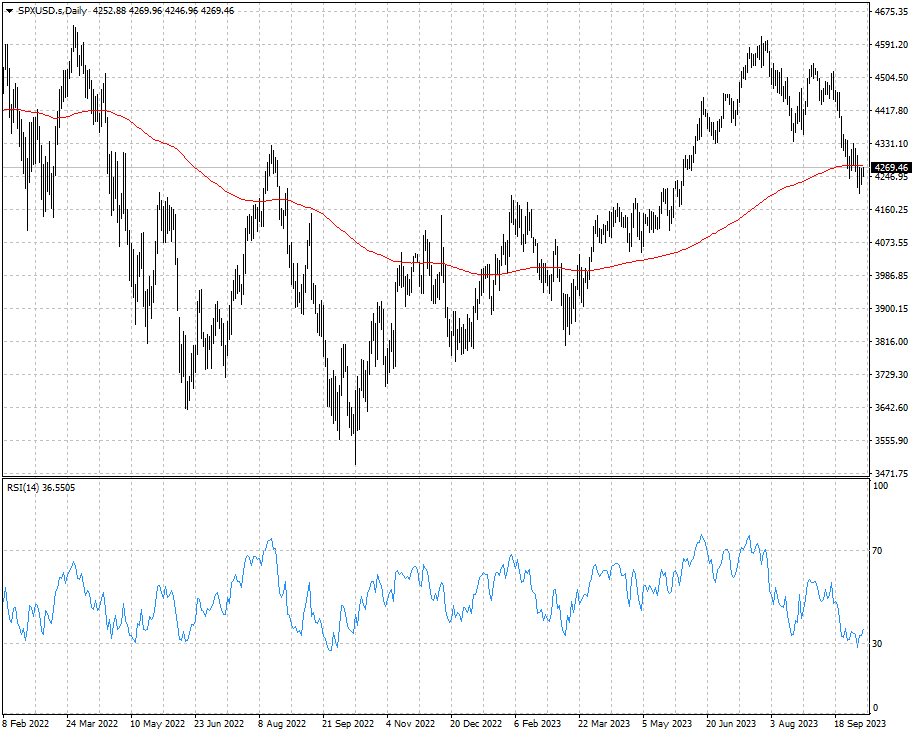The height and width of the screenshot is (735, 915).
Task: Click the 24 Mar 2022 date label
Action: point(92,724)
